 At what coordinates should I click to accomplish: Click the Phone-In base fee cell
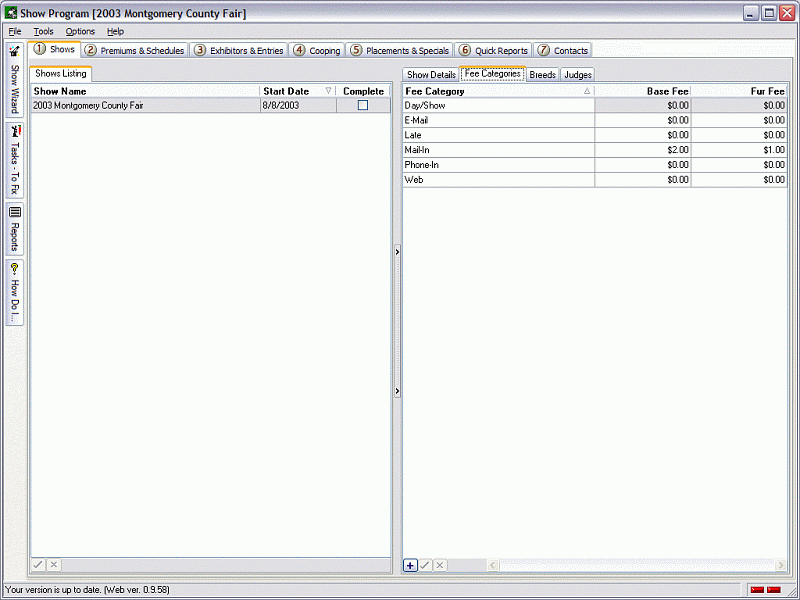point(643,165)
